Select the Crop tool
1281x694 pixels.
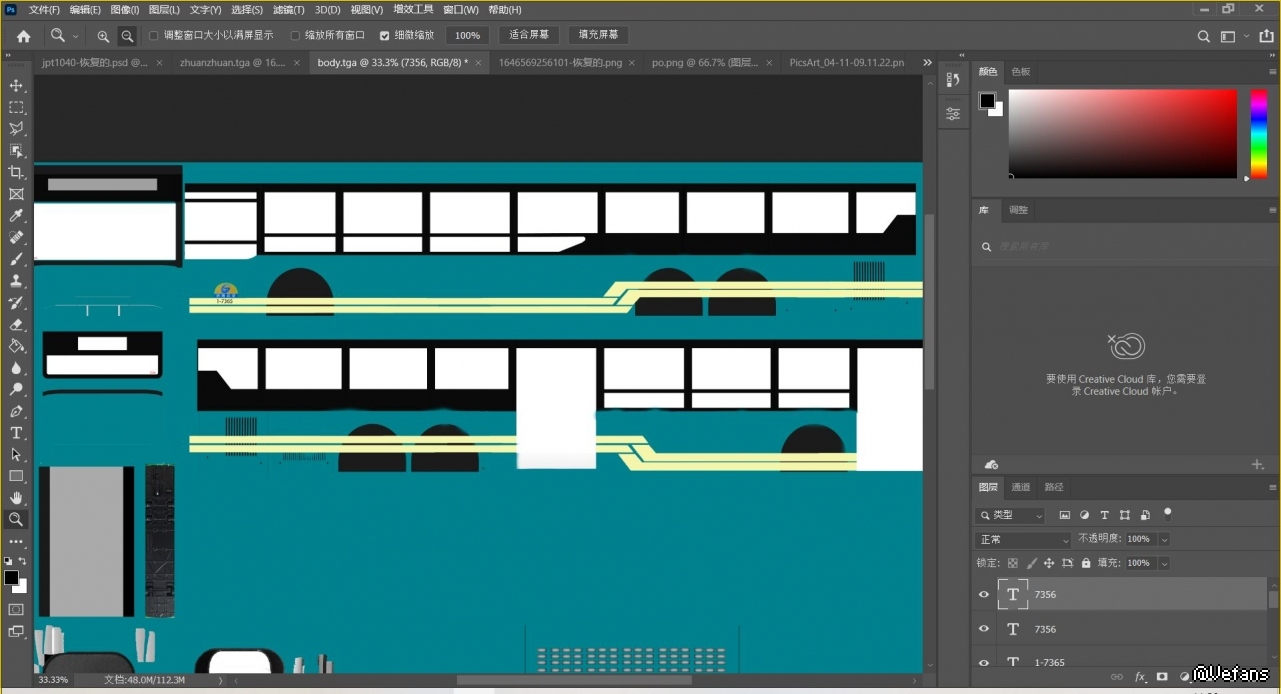(16, 172)
